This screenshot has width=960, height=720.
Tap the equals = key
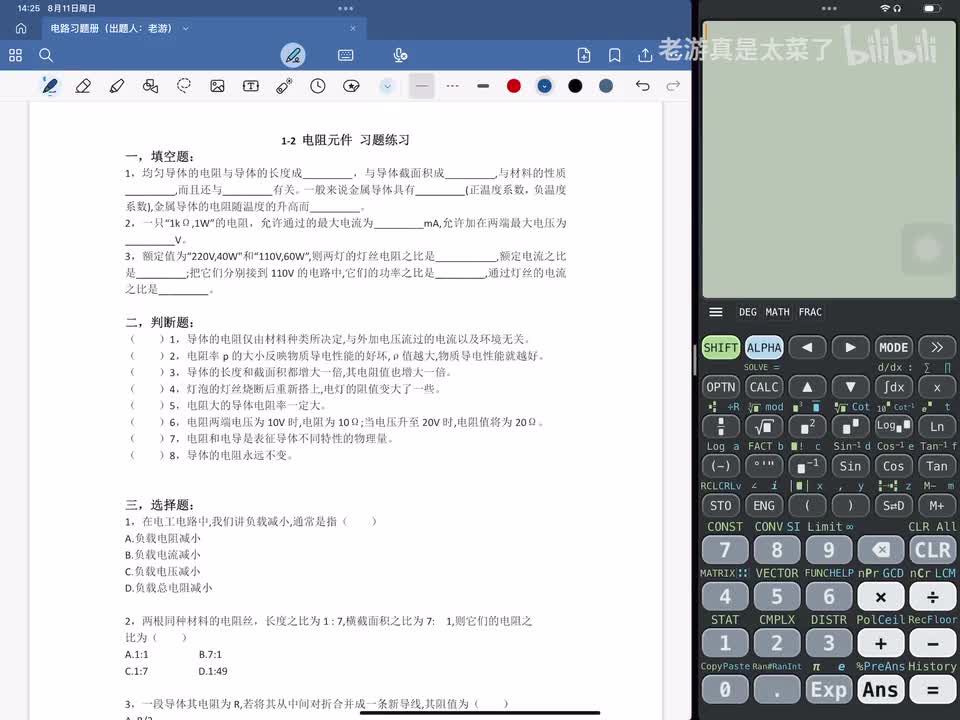point(932,690)
